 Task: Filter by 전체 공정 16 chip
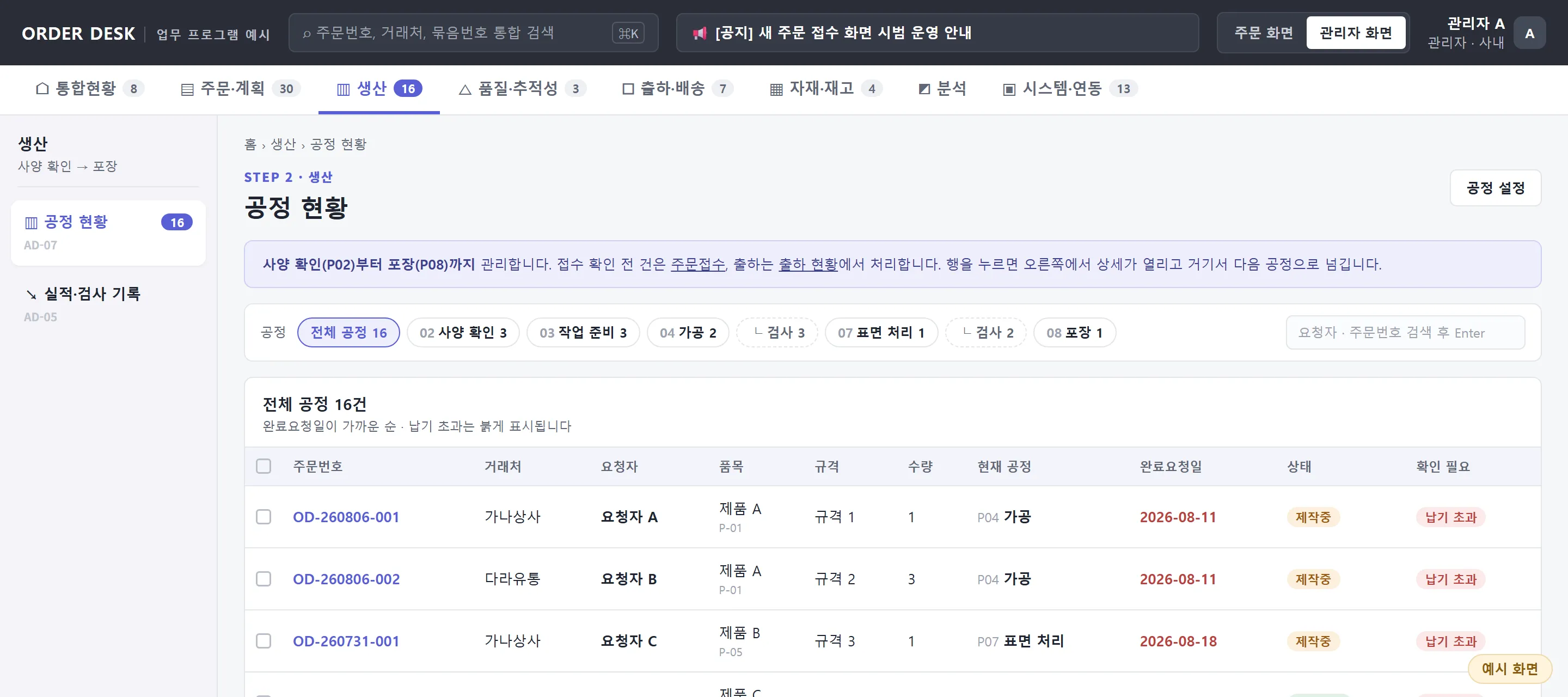point(348,332)
